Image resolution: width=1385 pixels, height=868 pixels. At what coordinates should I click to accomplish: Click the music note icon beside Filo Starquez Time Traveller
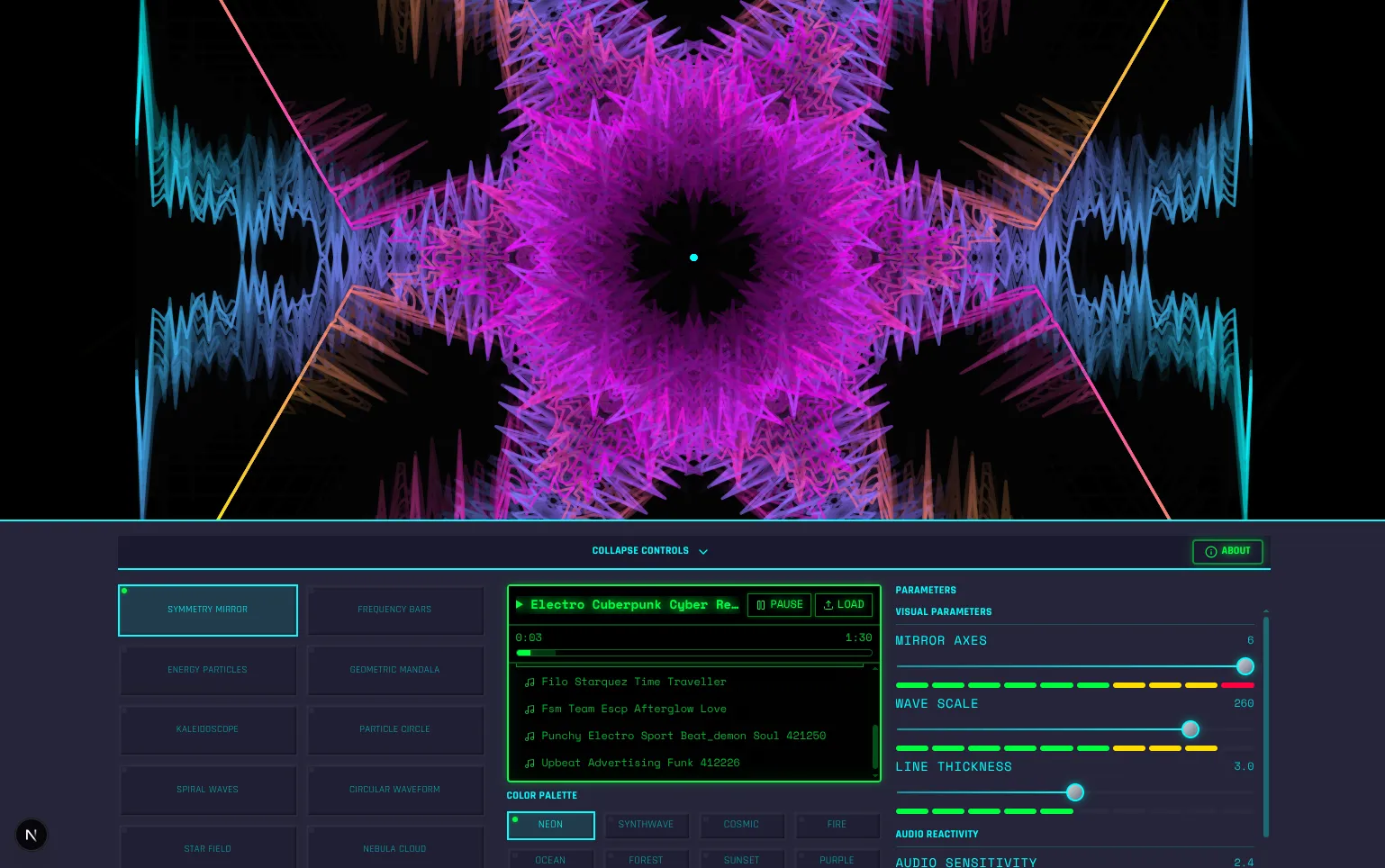(530, 682)
